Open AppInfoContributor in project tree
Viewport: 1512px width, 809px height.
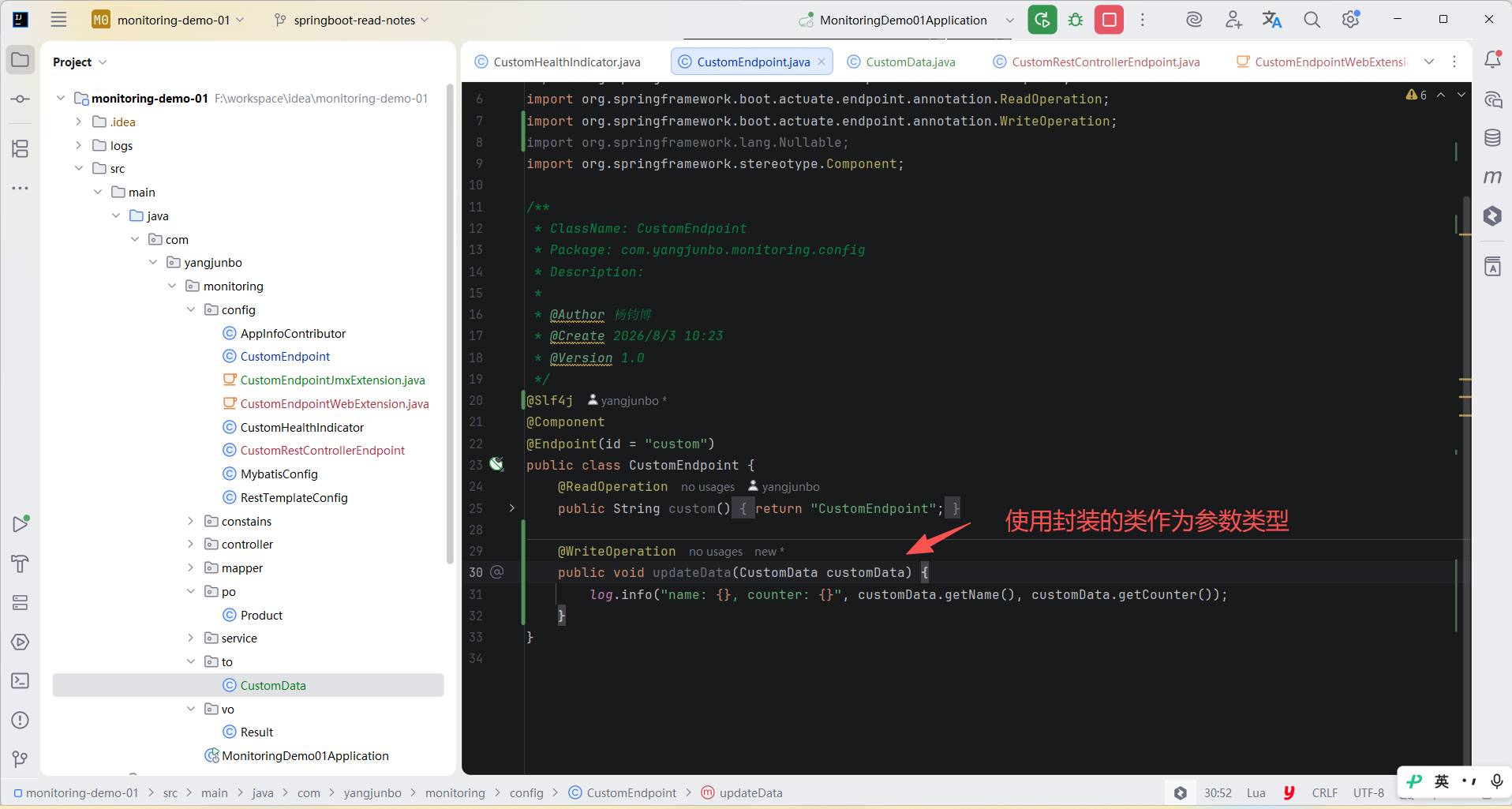point(293,333)
